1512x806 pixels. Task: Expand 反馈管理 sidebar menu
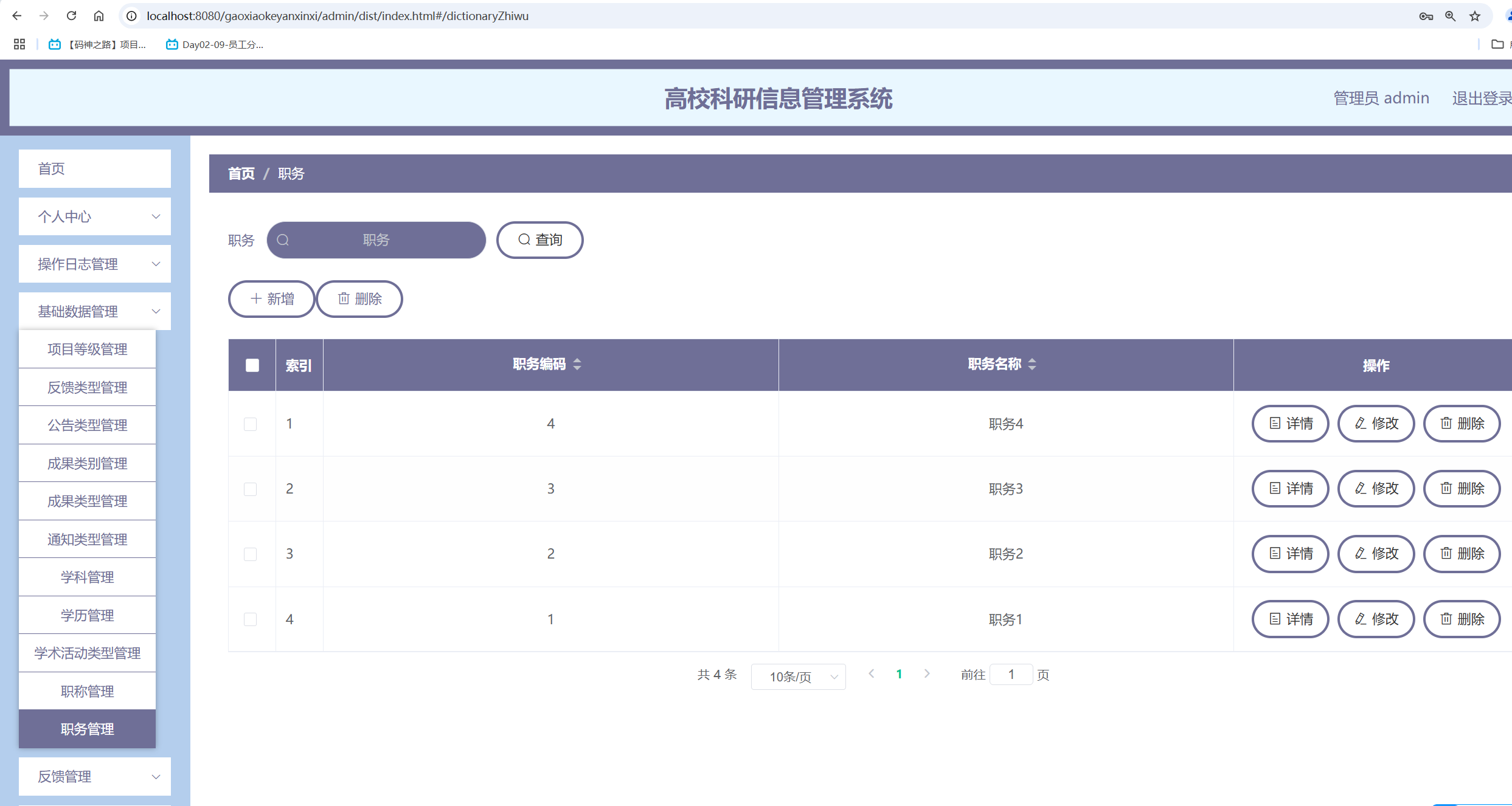(95, 776)
